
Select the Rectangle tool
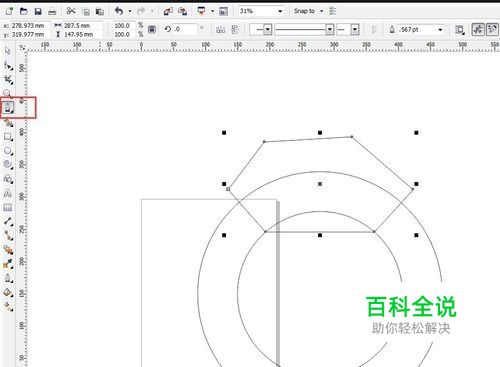pyautogui.click(x=8, y=137)
